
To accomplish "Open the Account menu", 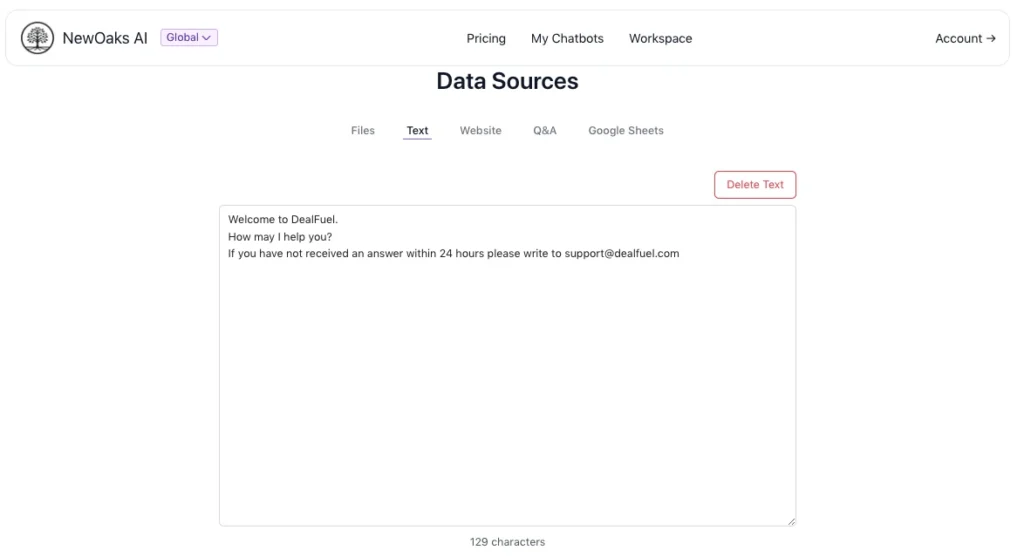I will 965,39.
